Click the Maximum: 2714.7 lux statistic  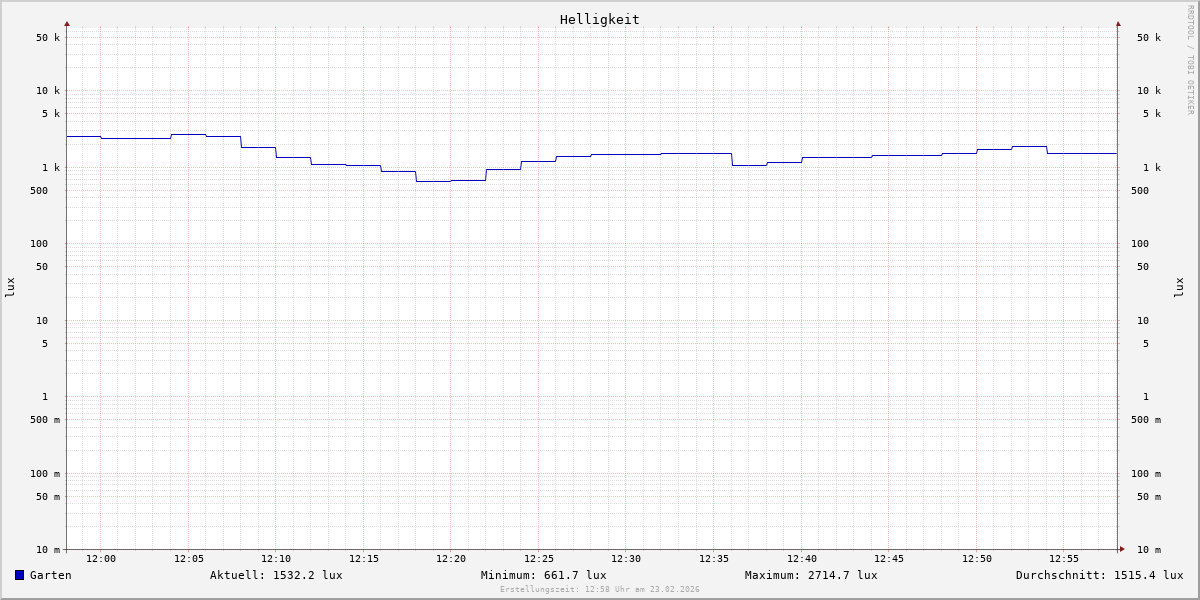(811, 575)
